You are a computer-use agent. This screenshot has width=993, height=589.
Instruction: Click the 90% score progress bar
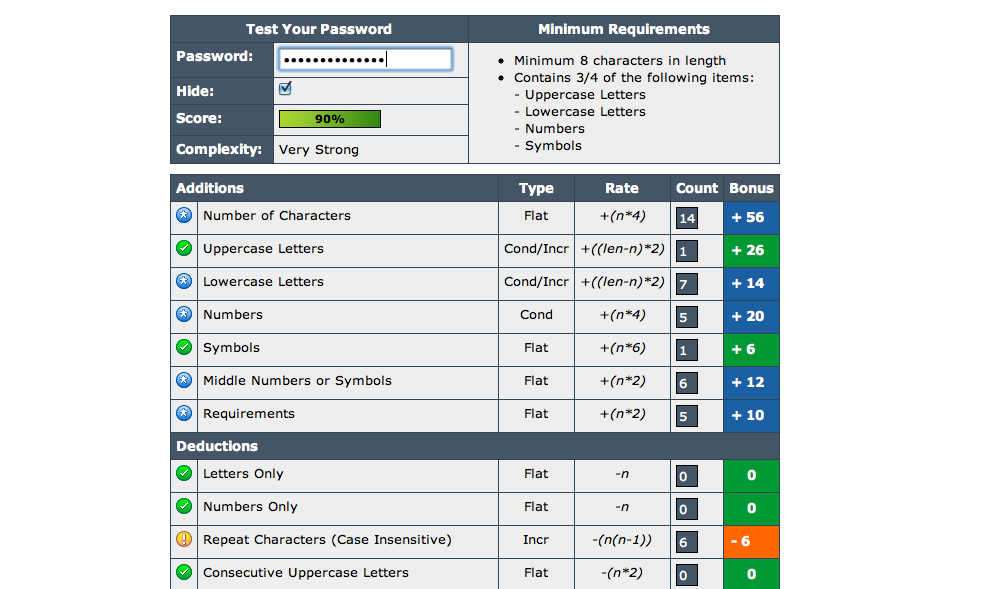click(329, 119)
